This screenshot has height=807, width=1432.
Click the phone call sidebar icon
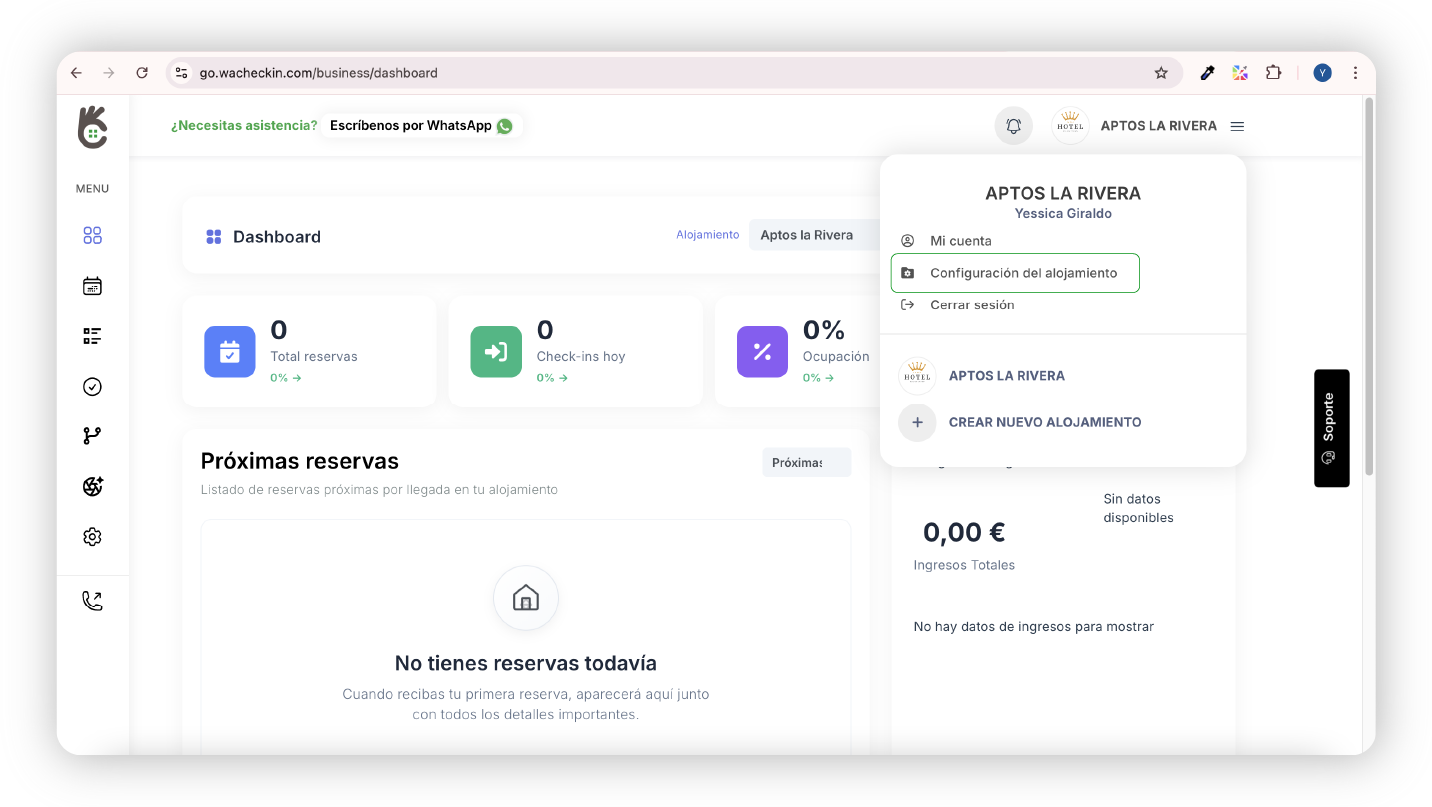coord(92,601)
